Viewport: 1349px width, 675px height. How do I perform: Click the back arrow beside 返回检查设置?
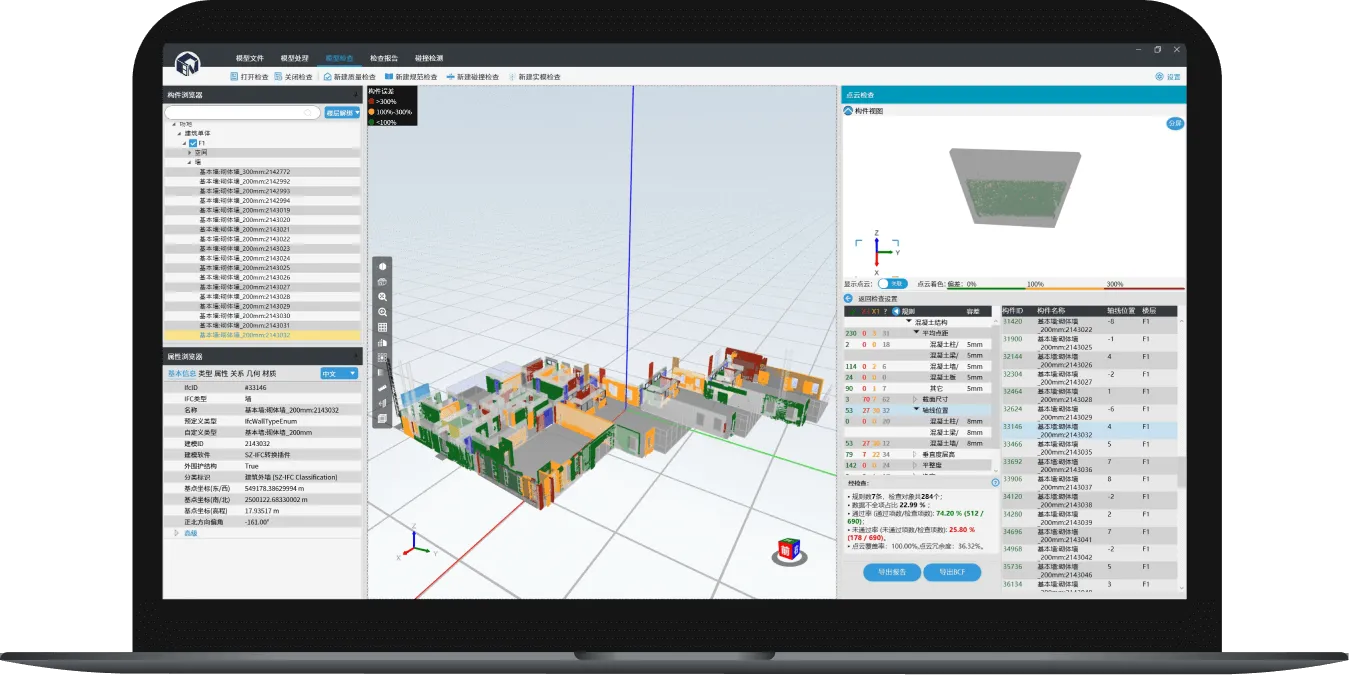click(848, 298)
